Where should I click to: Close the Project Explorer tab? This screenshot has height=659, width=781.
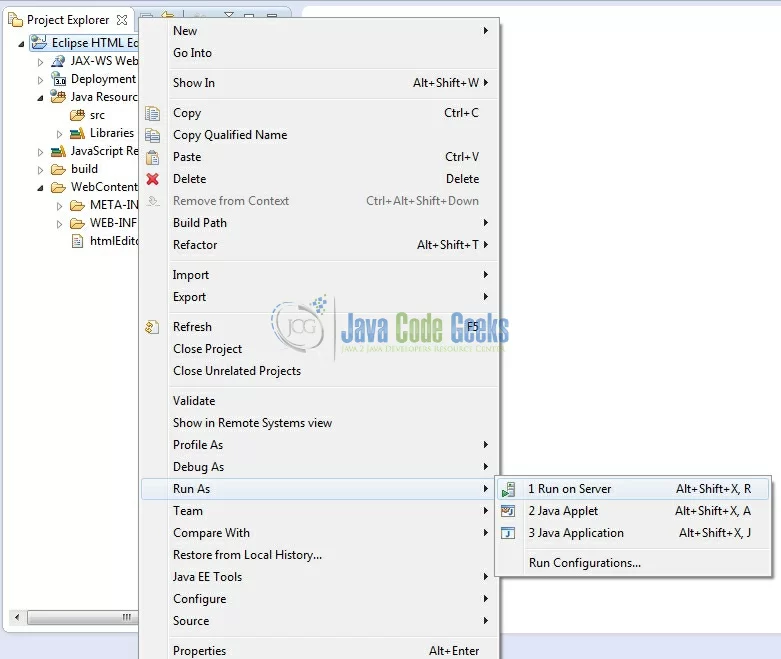122,20
